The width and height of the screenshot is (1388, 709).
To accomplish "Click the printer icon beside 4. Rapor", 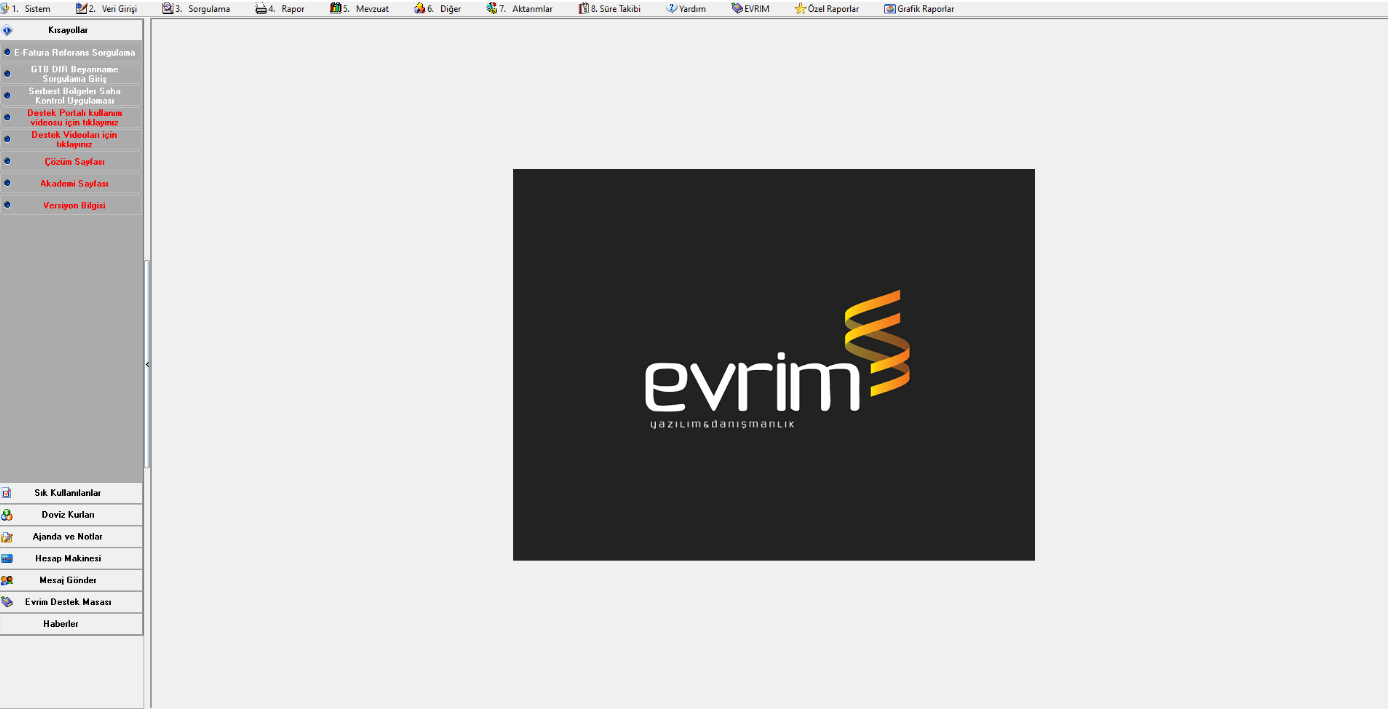I will tap(261, 9).
